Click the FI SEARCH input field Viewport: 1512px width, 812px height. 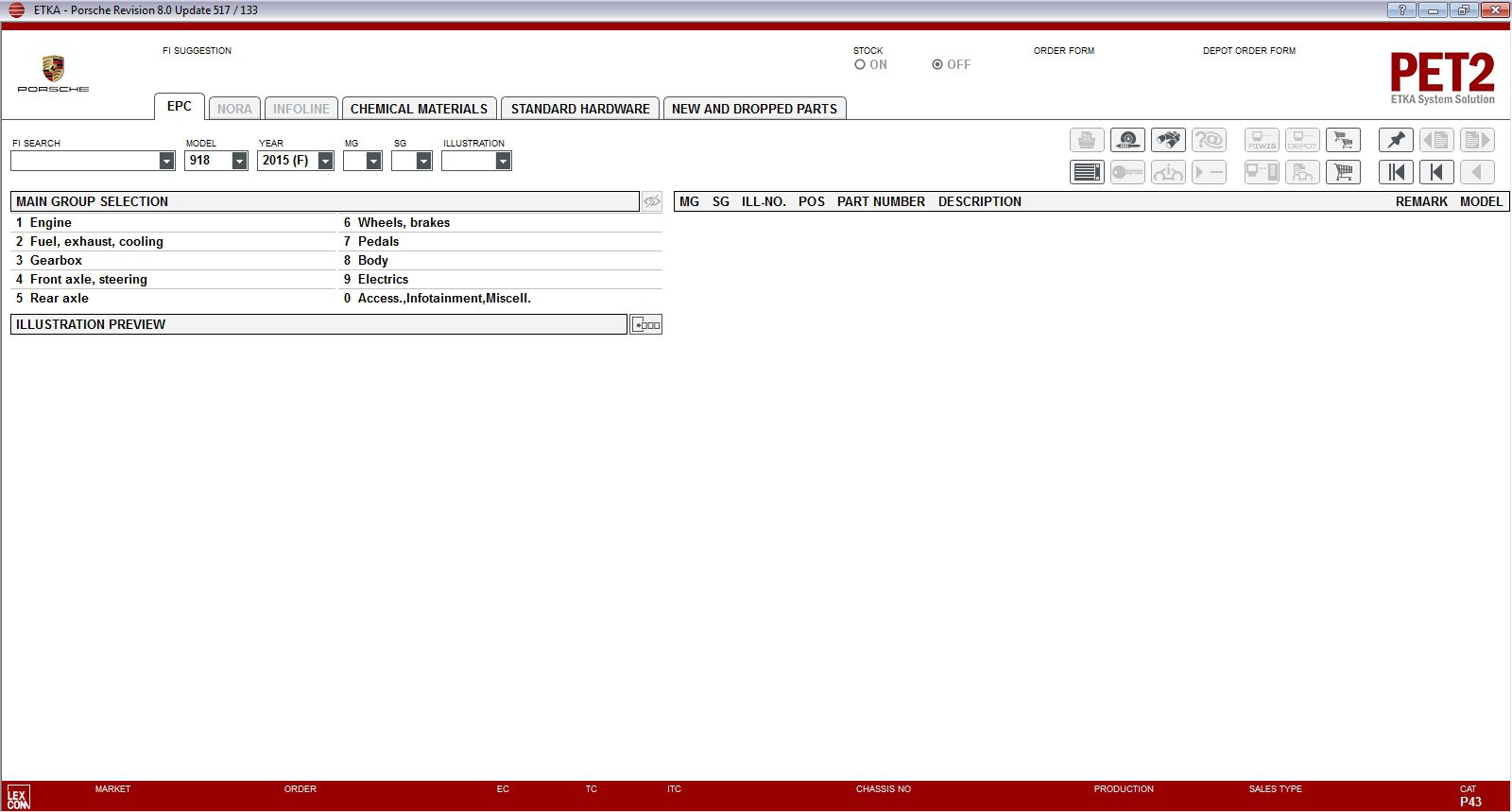85,162
